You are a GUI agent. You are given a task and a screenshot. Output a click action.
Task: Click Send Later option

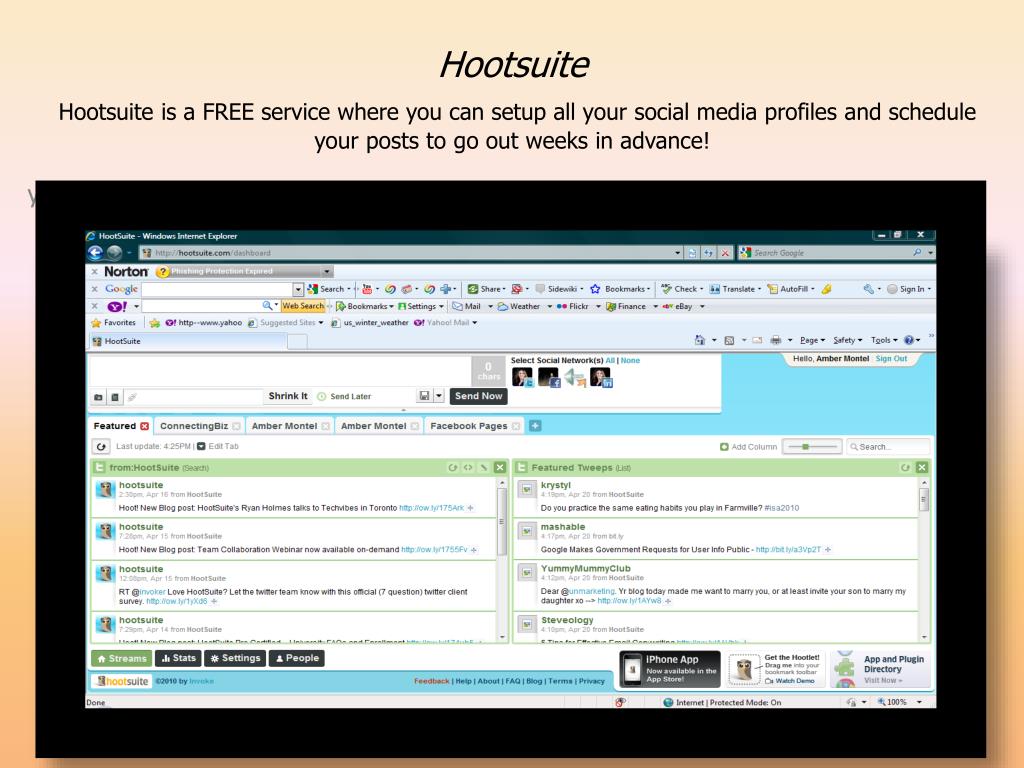tap(344, 396)
